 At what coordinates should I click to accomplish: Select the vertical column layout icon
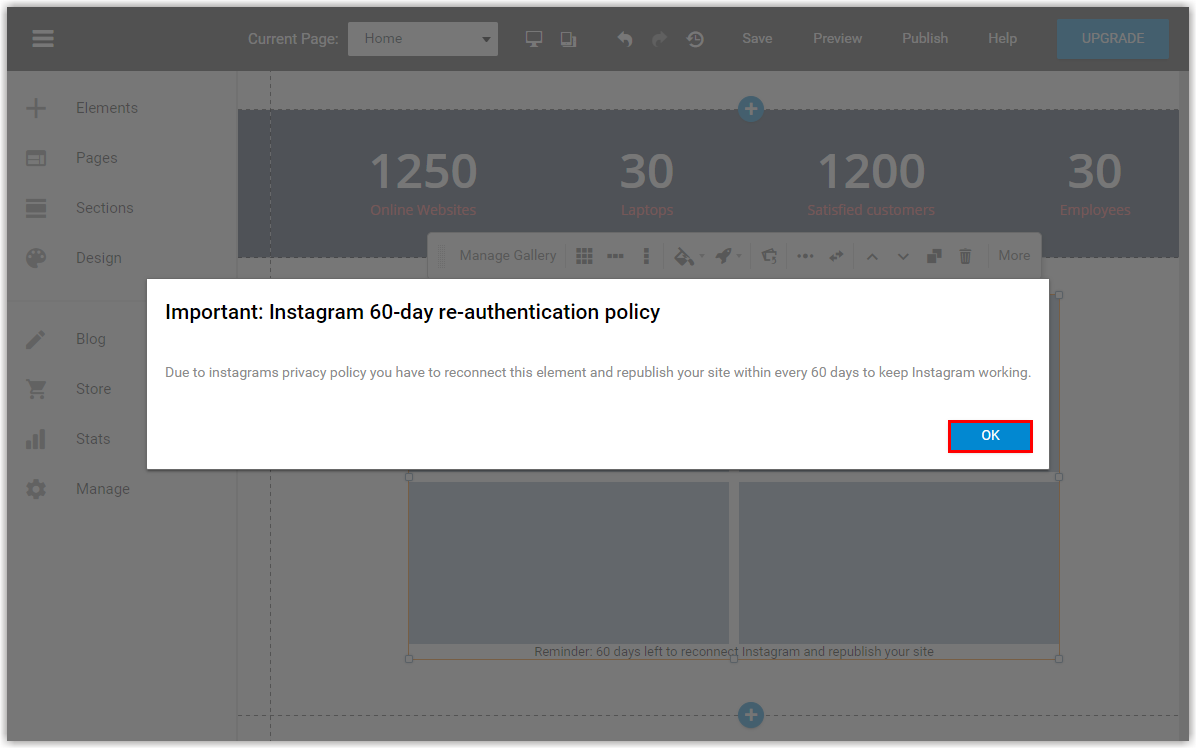(x=646, y=256)
